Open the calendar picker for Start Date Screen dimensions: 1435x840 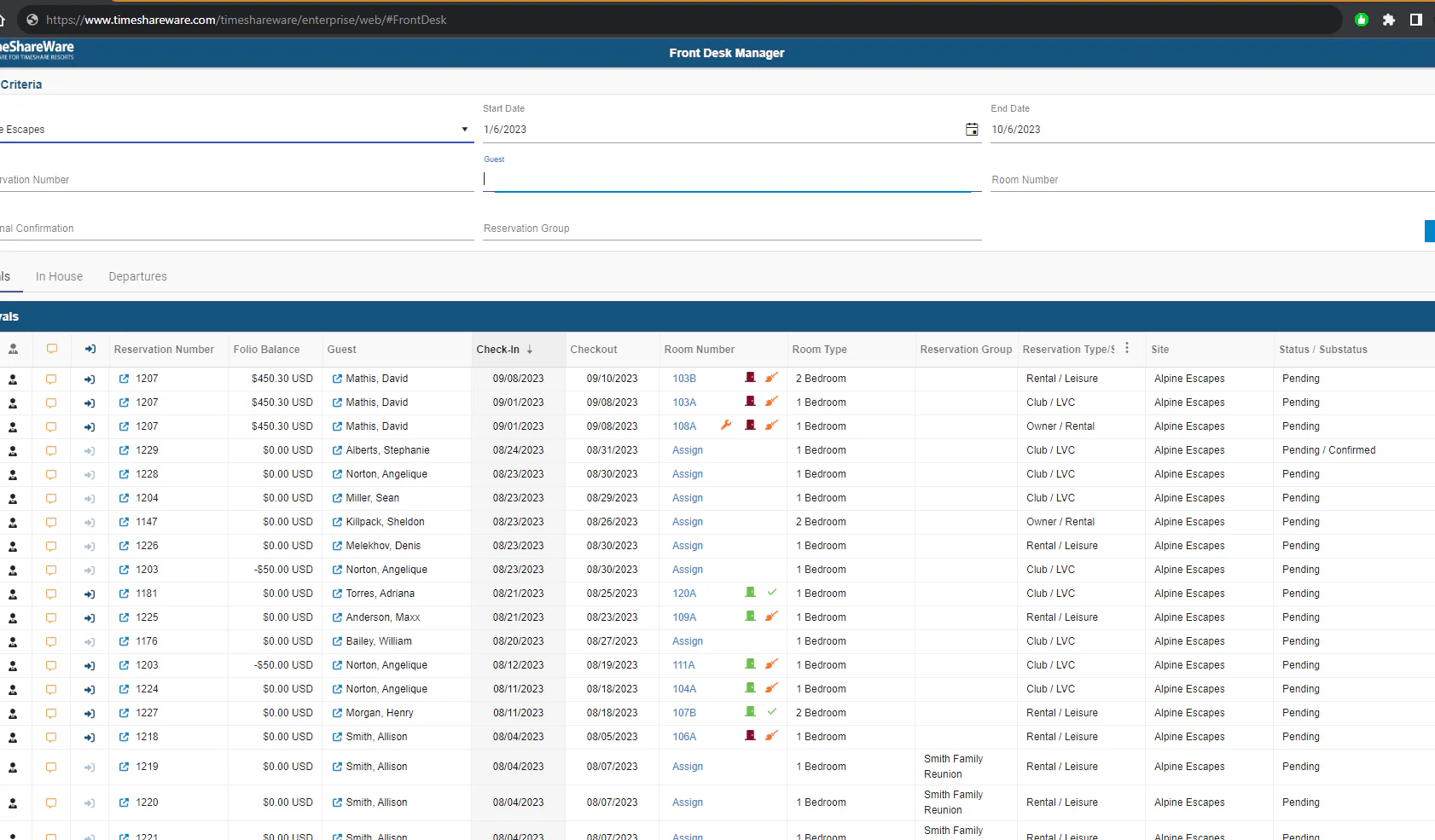click(x=972, y=130)
